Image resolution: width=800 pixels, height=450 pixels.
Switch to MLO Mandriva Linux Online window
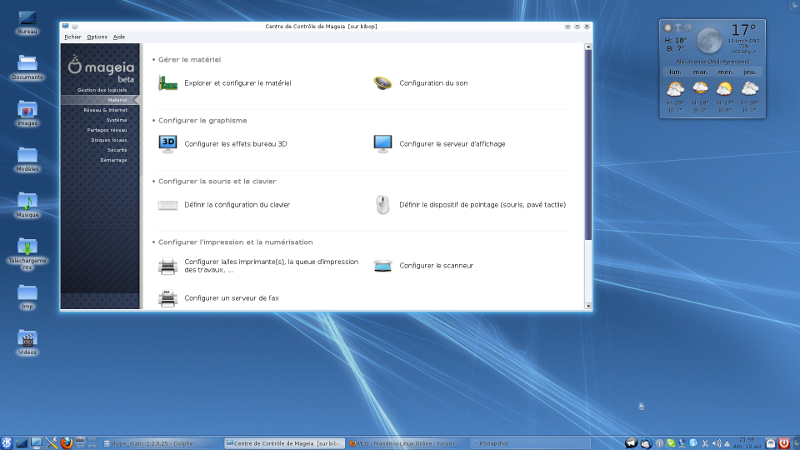[x=407, y=443]
